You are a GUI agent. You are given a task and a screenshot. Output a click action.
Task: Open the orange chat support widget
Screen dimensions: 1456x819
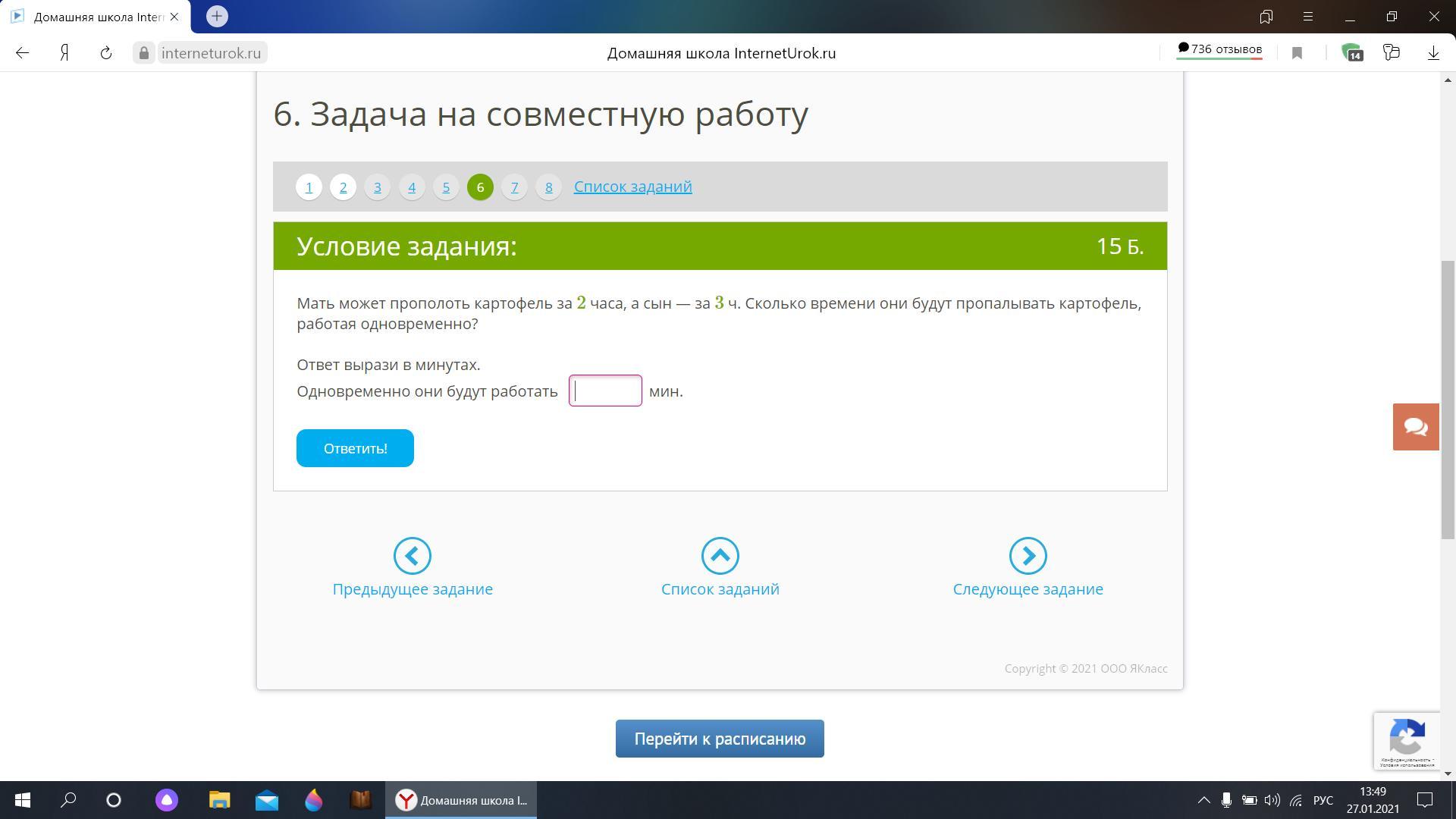(x=1415, y=427)
